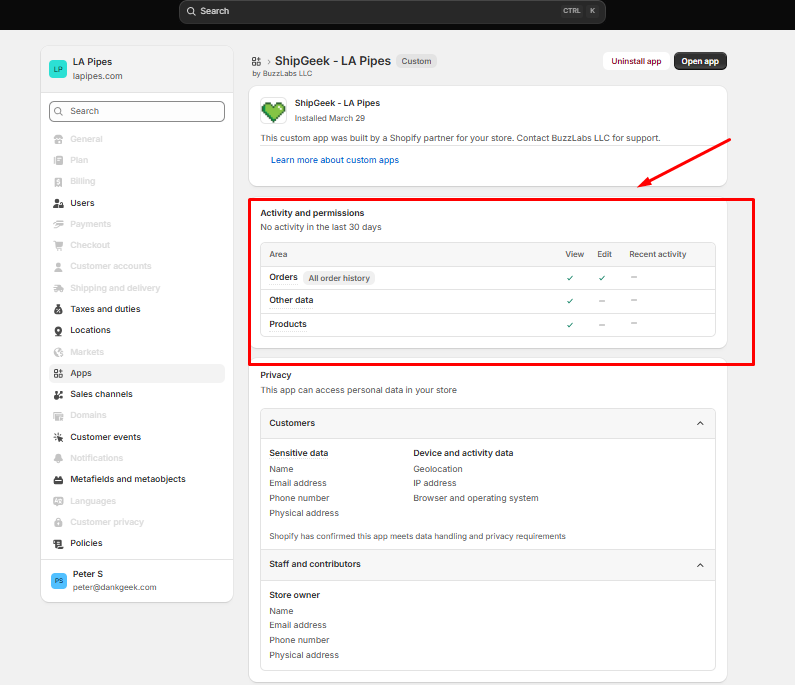Follow Learn more about custom apps link

(x=335, y=160)
